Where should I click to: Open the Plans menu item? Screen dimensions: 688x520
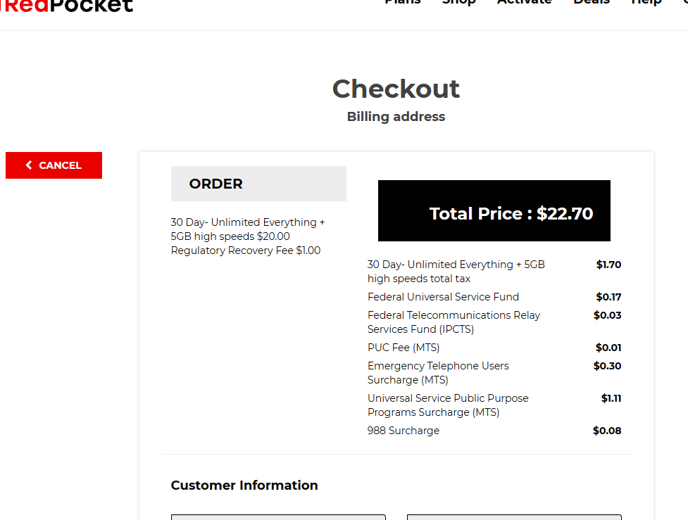point(402,3)
